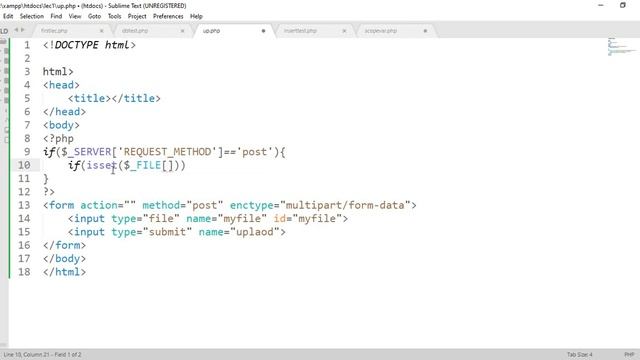Open the Tools menu
640x360 pixels.
pyautogui.click(x=114, y=16)
